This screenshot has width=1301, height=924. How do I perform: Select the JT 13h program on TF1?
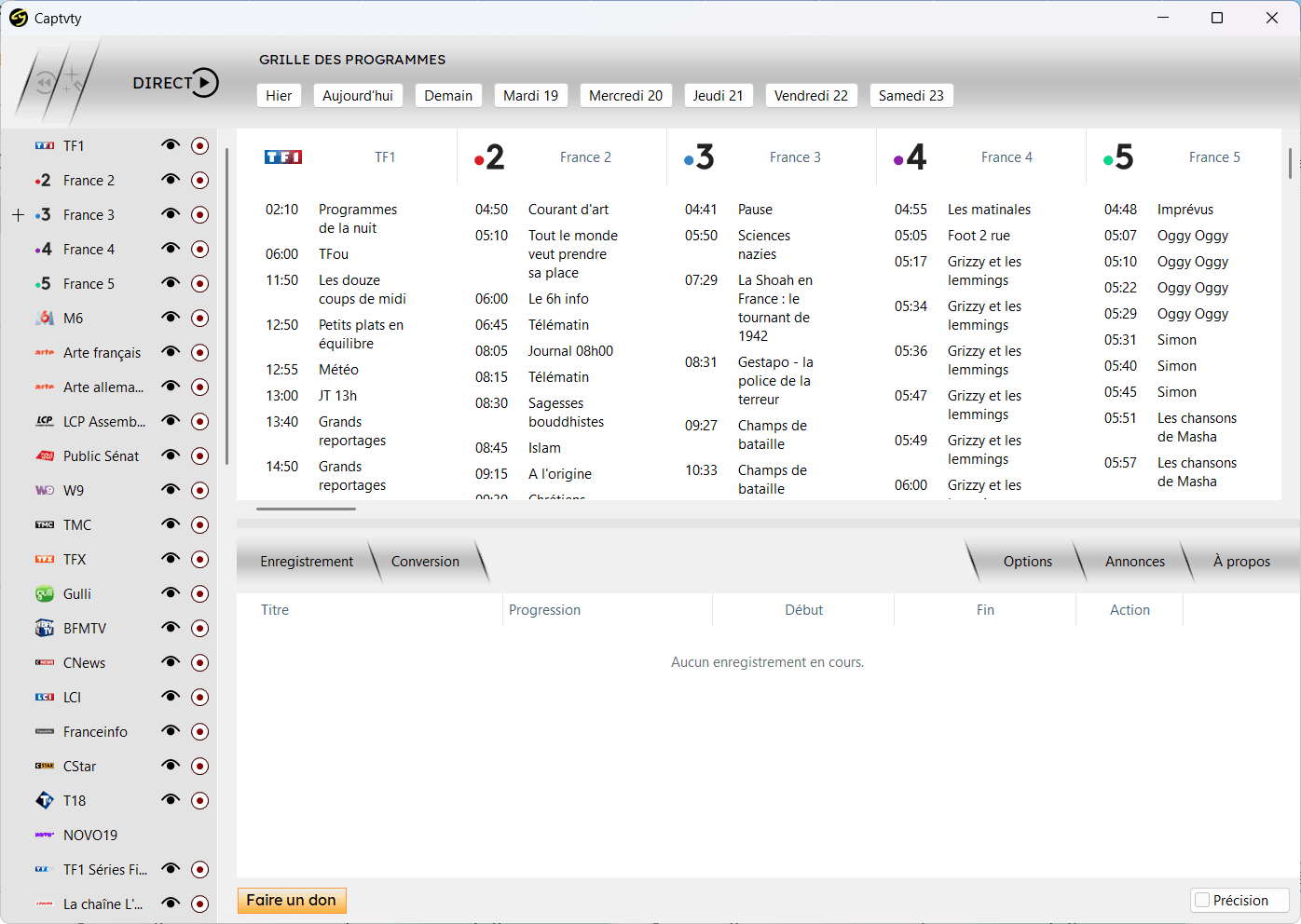337,396
